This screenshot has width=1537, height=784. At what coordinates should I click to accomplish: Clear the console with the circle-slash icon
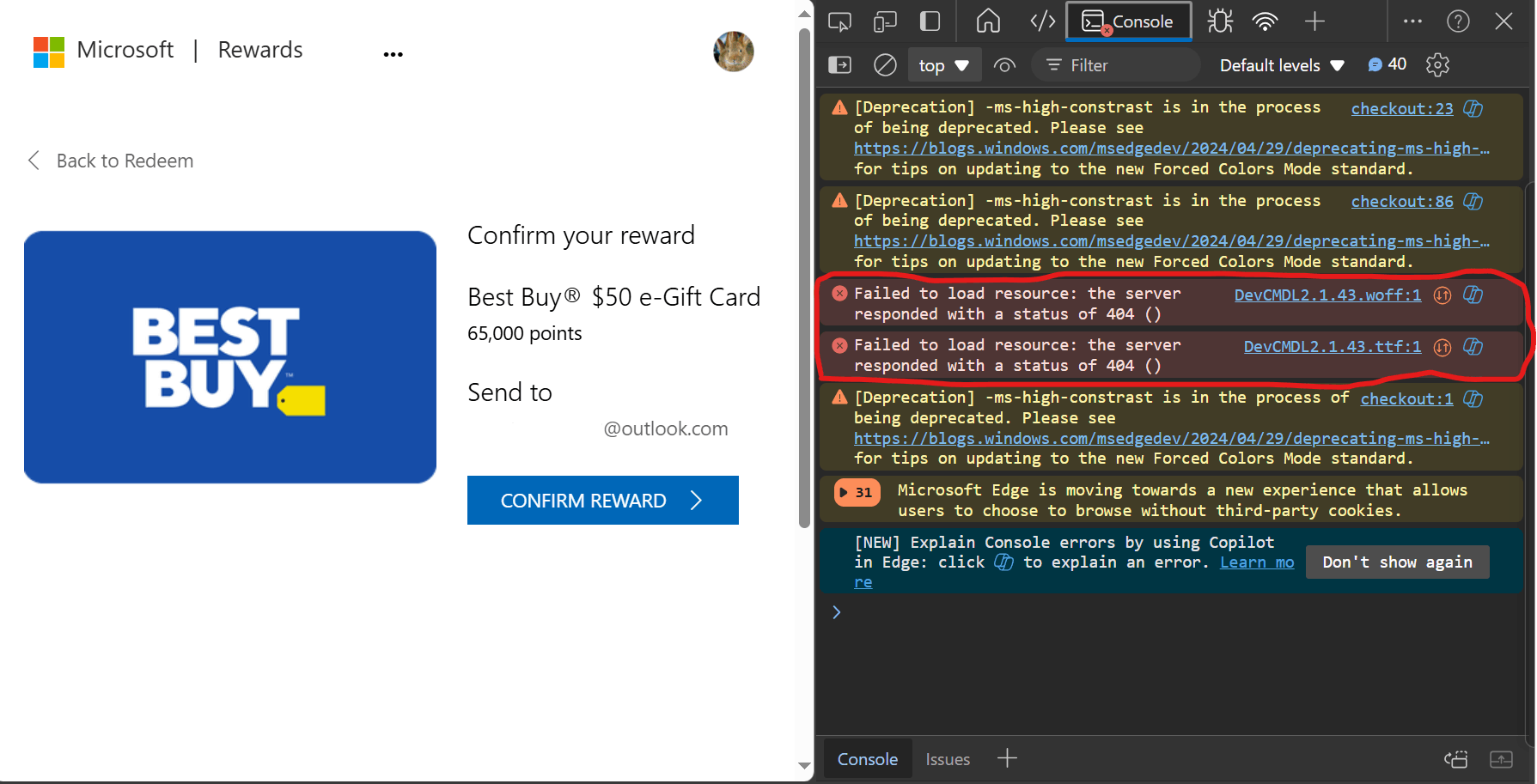coord(885,65)
